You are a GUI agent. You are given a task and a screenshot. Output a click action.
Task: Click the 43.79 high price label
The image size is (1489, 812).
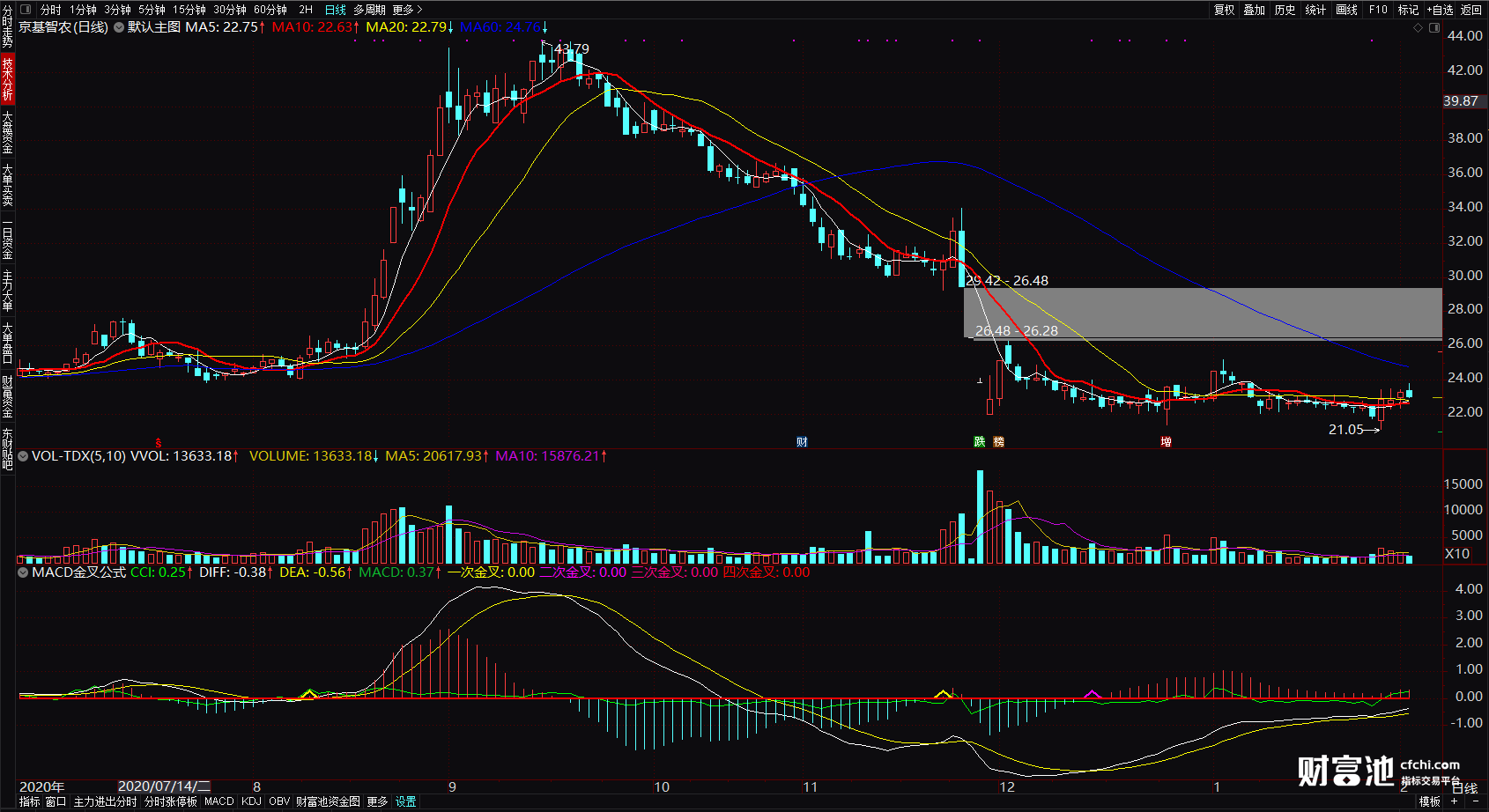click(x=572, y=49)
